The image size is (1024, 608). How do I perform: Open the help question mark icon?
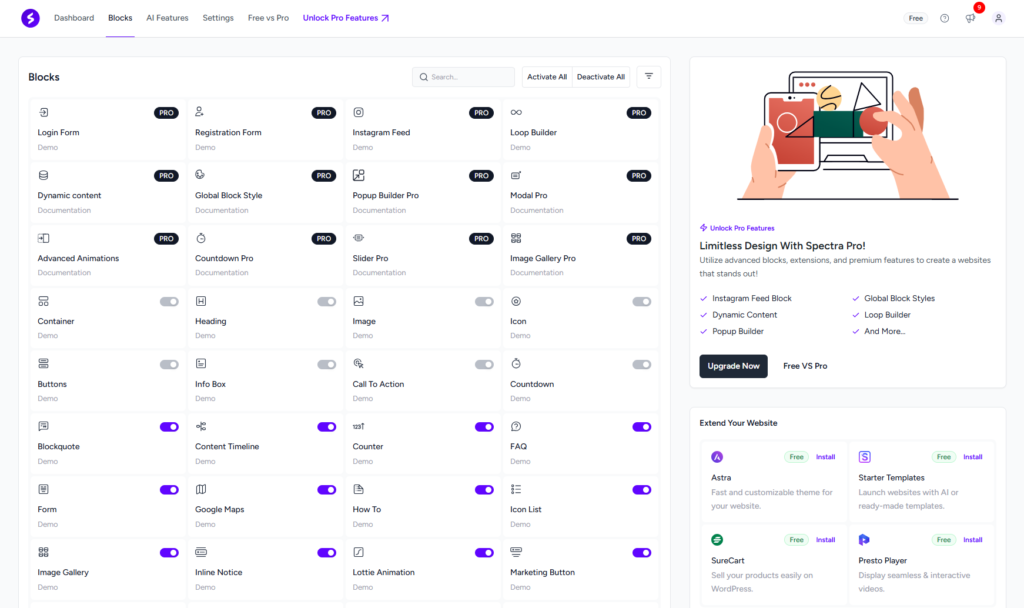(x=944, y=18)
